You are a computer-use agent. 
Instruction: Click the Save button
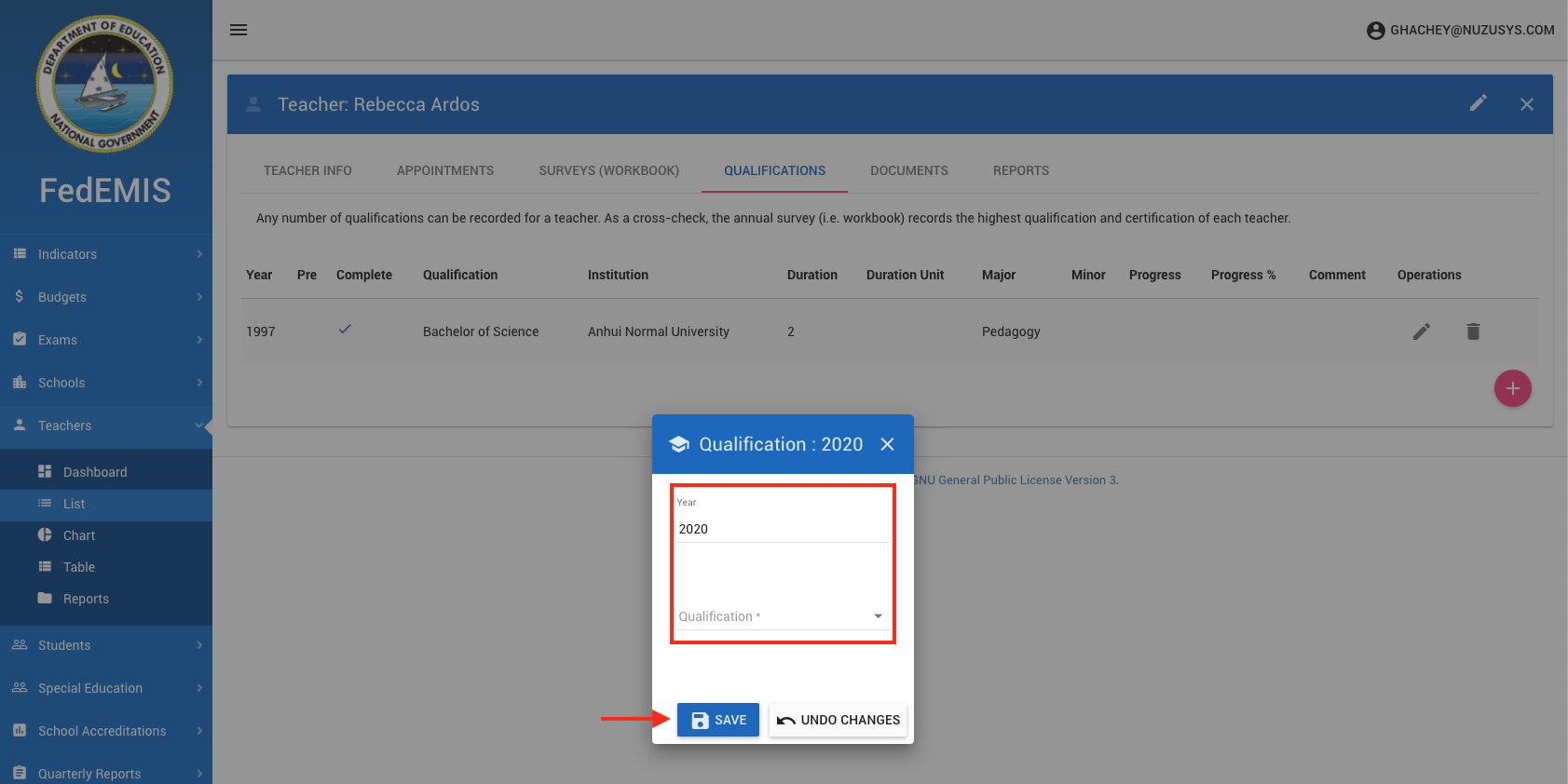coord(718,720)
